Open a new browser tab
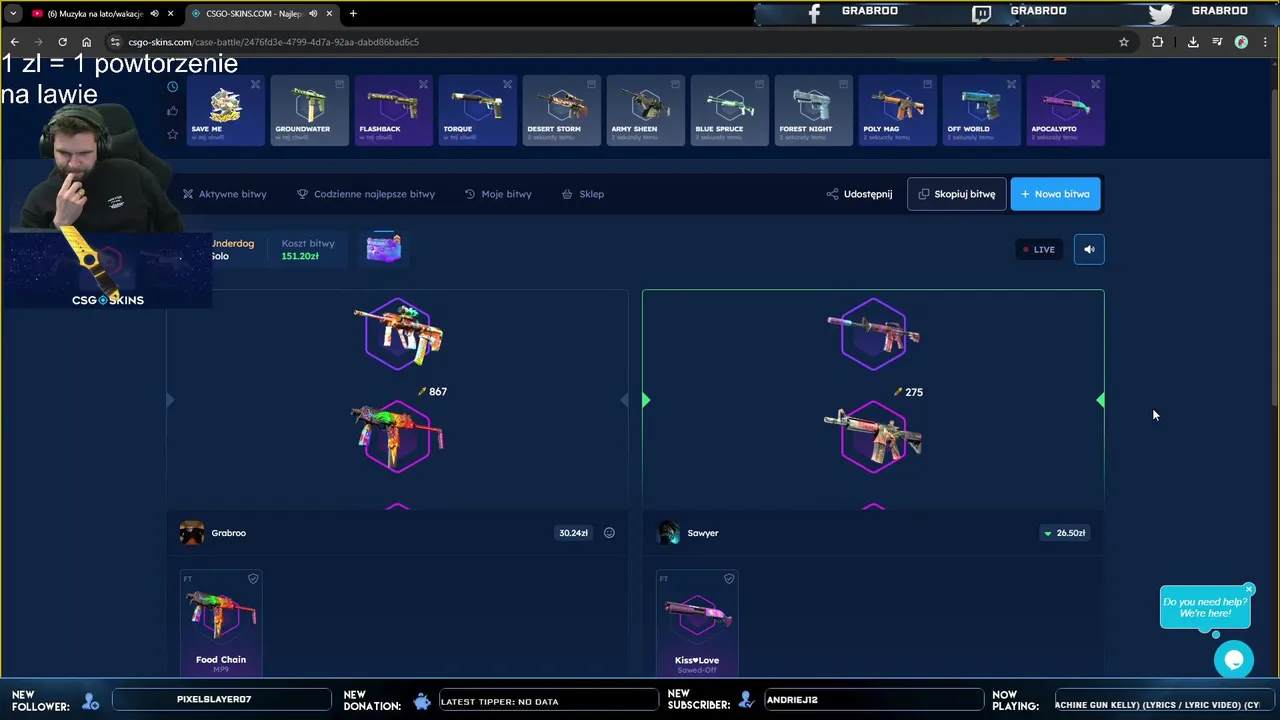Viewport: 1280px width, 720px height. 353,14
